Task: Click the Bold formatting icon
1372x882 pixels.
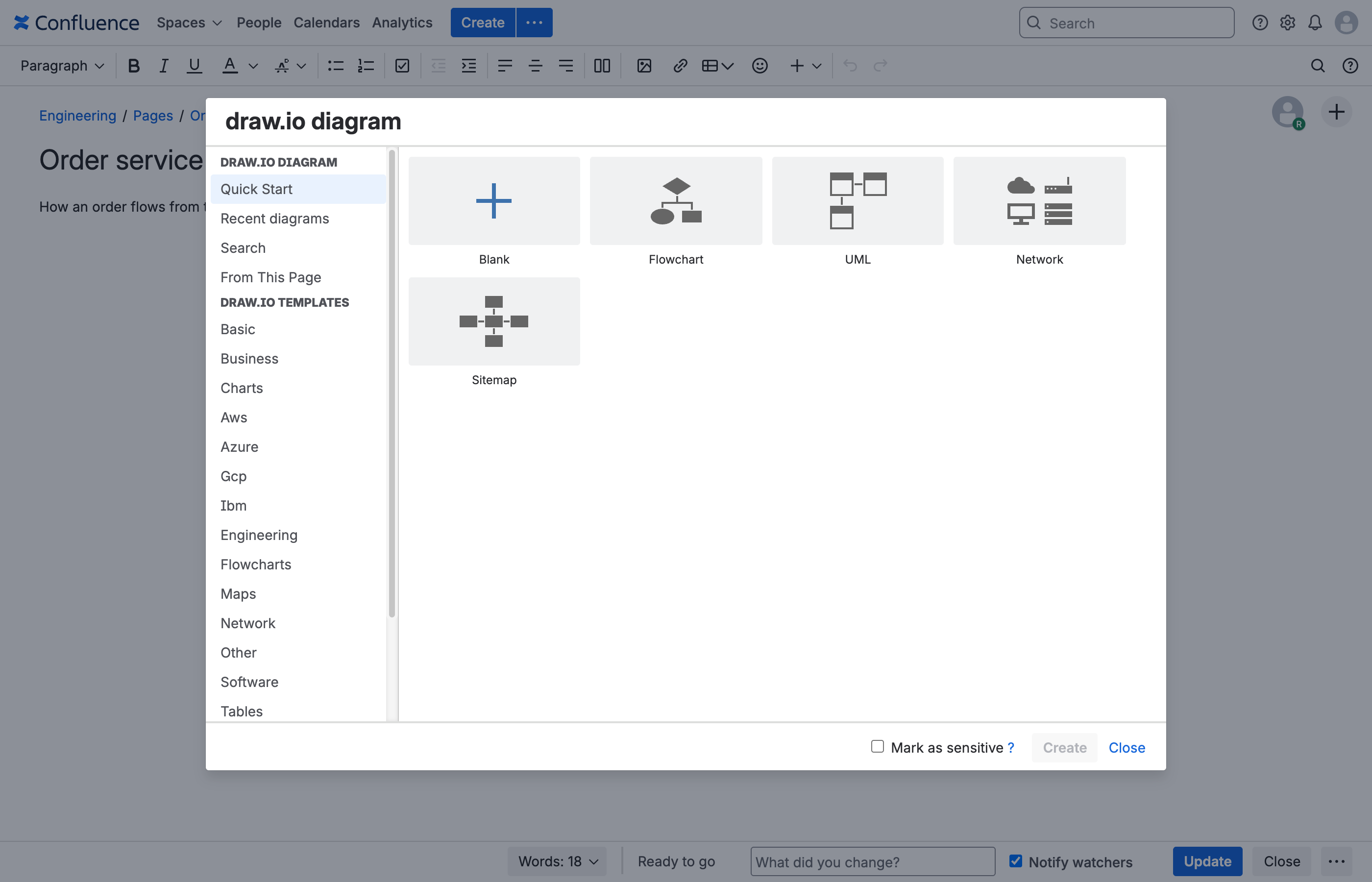Action: [134, 66]
